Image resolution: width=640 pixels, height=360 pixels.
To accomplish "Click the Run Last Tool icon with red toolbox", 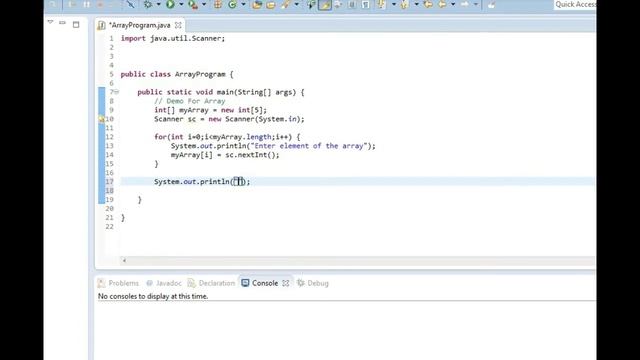I will (193, 4).
